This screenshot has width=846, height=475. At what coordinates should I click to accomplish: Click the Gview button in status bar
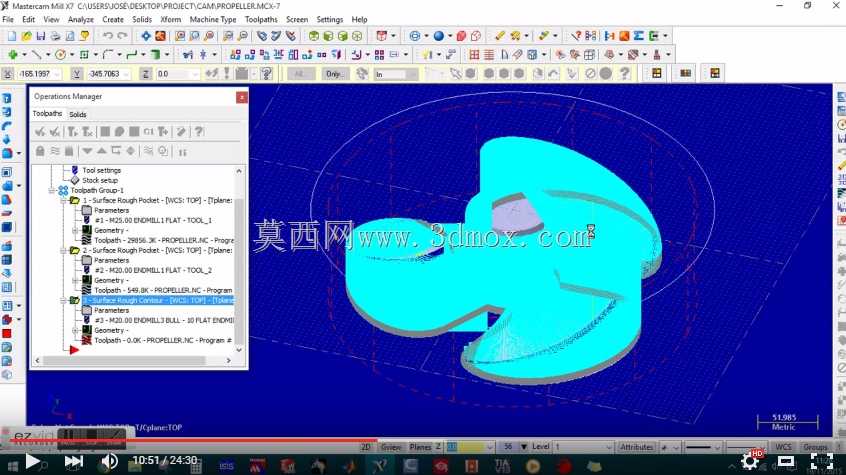pyautogui.click(x=391, y=447)
